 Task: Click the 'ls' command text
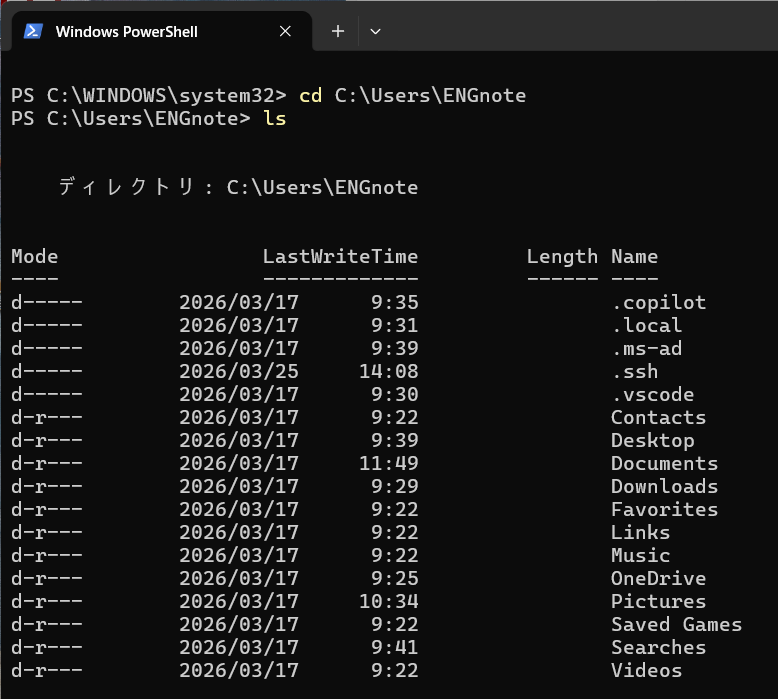click(274, 118)
